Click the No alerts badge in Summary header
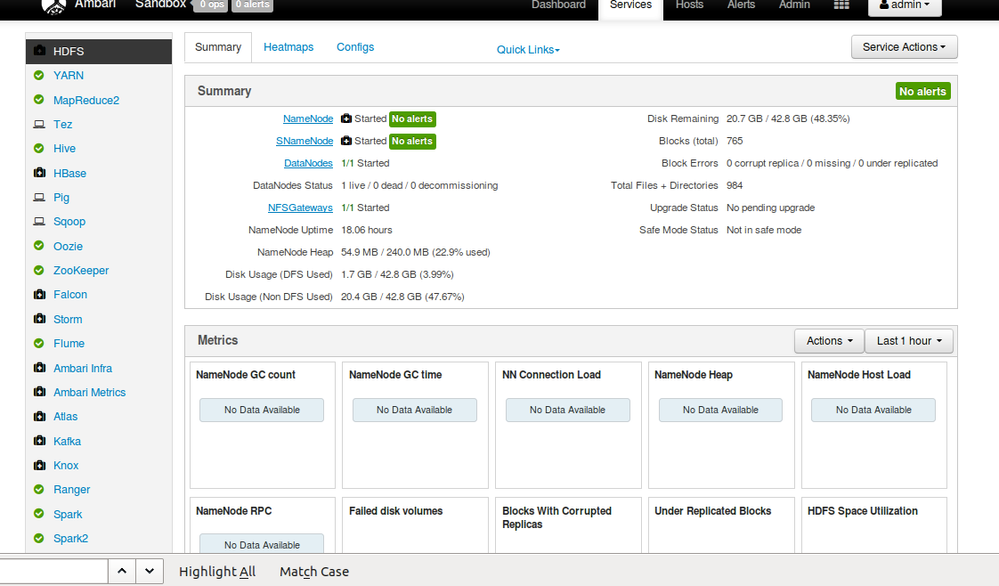Viewport: 999px width, 586px height. click(x=923, y=91)
